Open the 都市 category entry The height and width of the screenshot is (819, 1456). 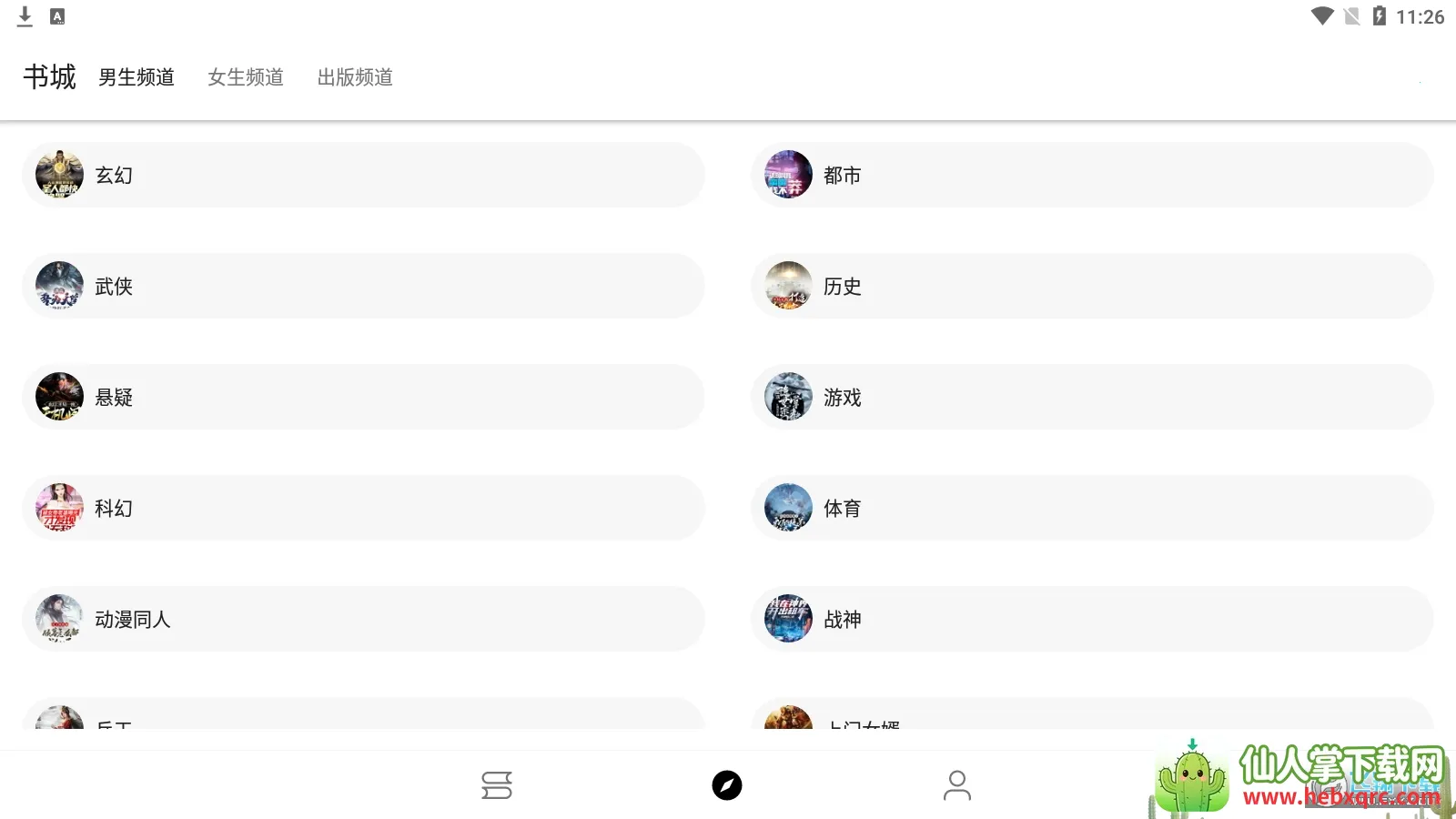click(1092, 175)
